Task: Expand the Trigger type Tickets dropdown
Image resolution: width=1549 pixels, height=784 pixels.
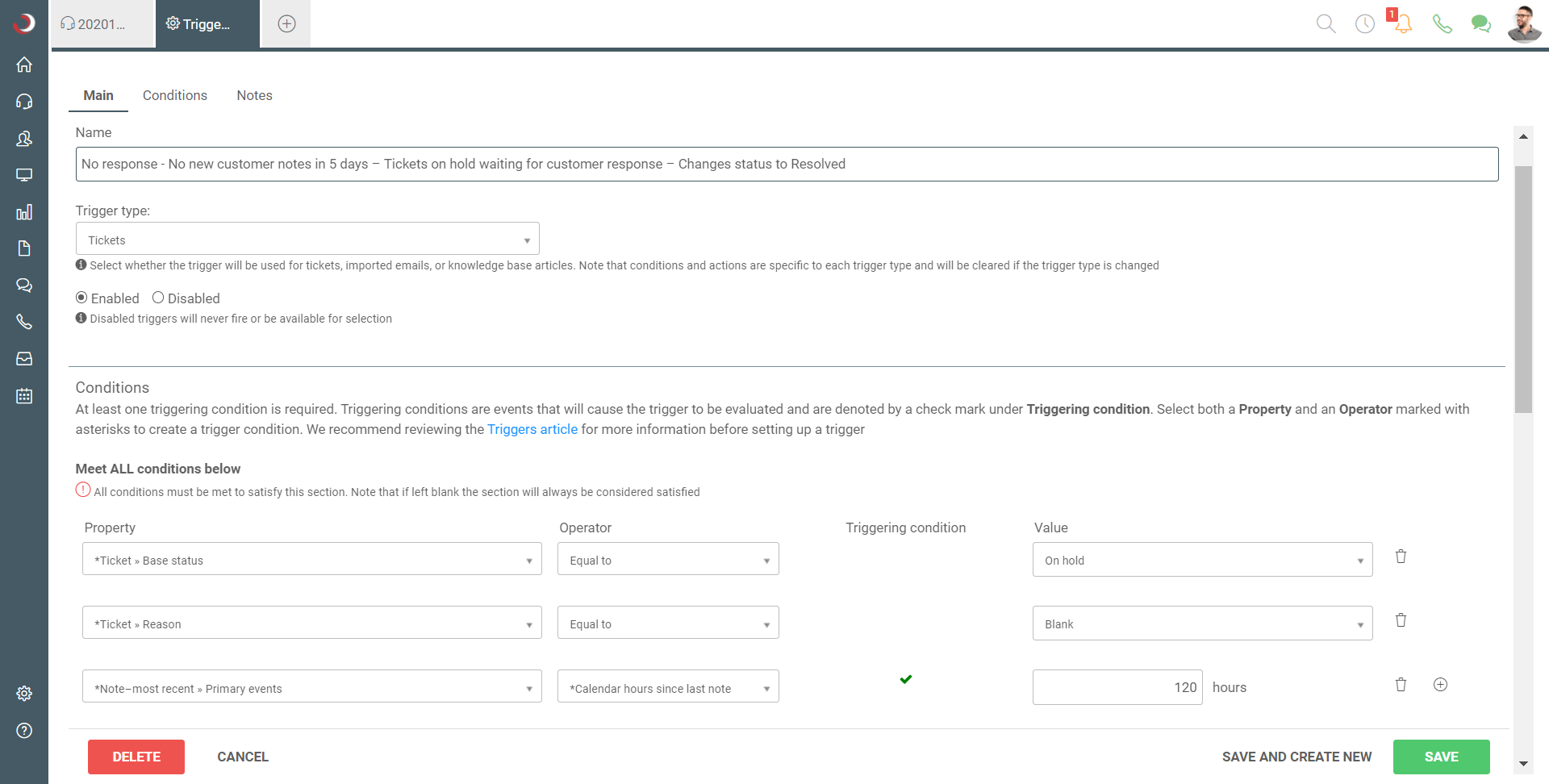Action: 307,240
